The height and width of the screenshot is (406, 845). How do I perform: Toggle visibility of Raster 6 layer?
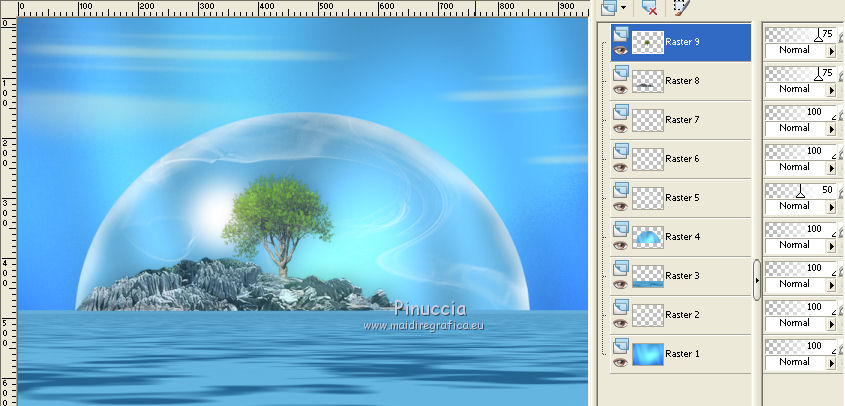tap(621, 167)
